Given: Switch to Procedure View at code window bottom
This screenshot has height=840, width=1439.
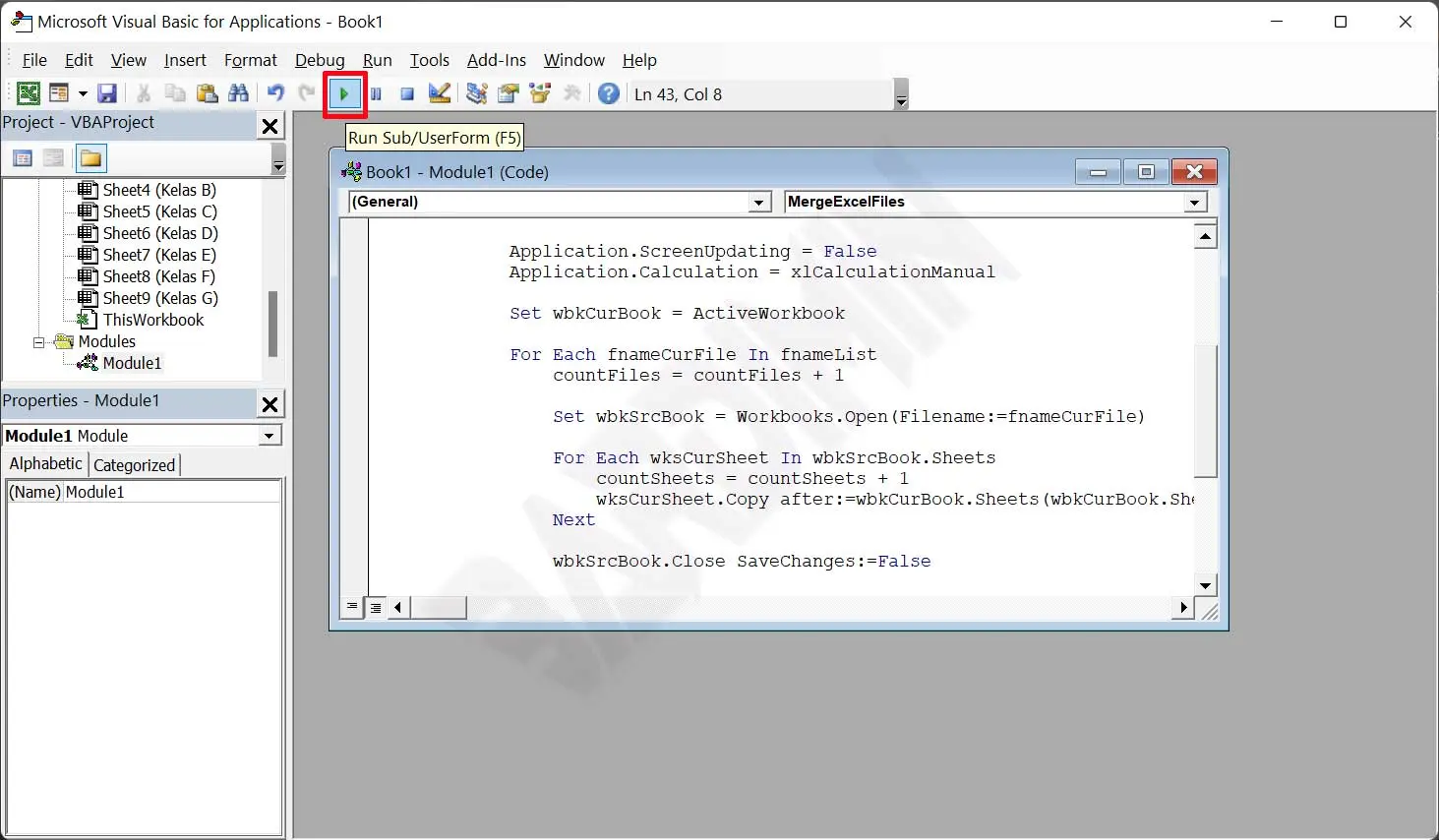Looking at the screenshot, I should point(352,608).
